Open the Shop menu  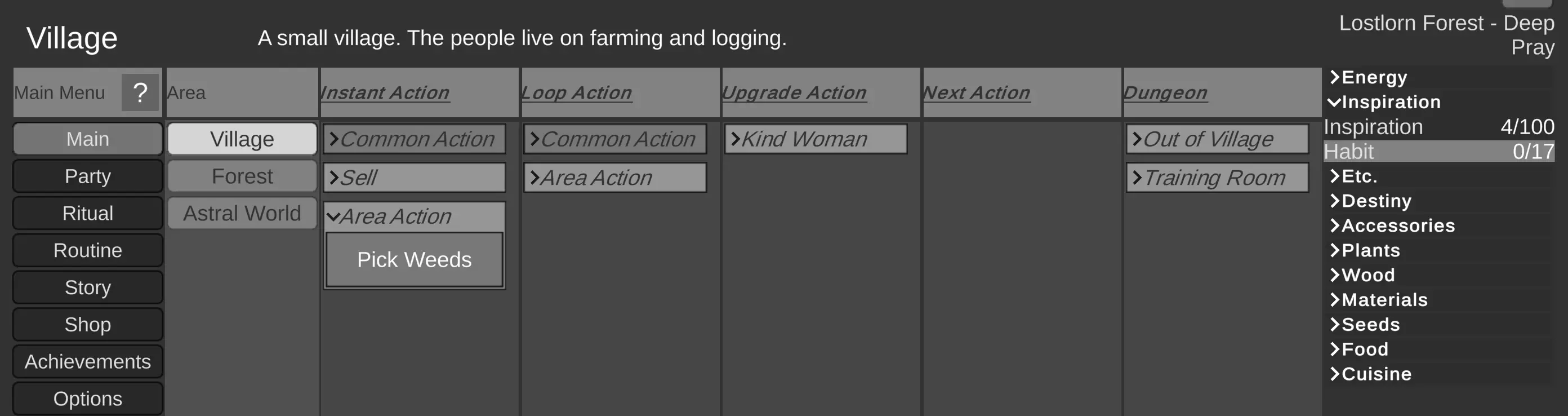point(88,325)
